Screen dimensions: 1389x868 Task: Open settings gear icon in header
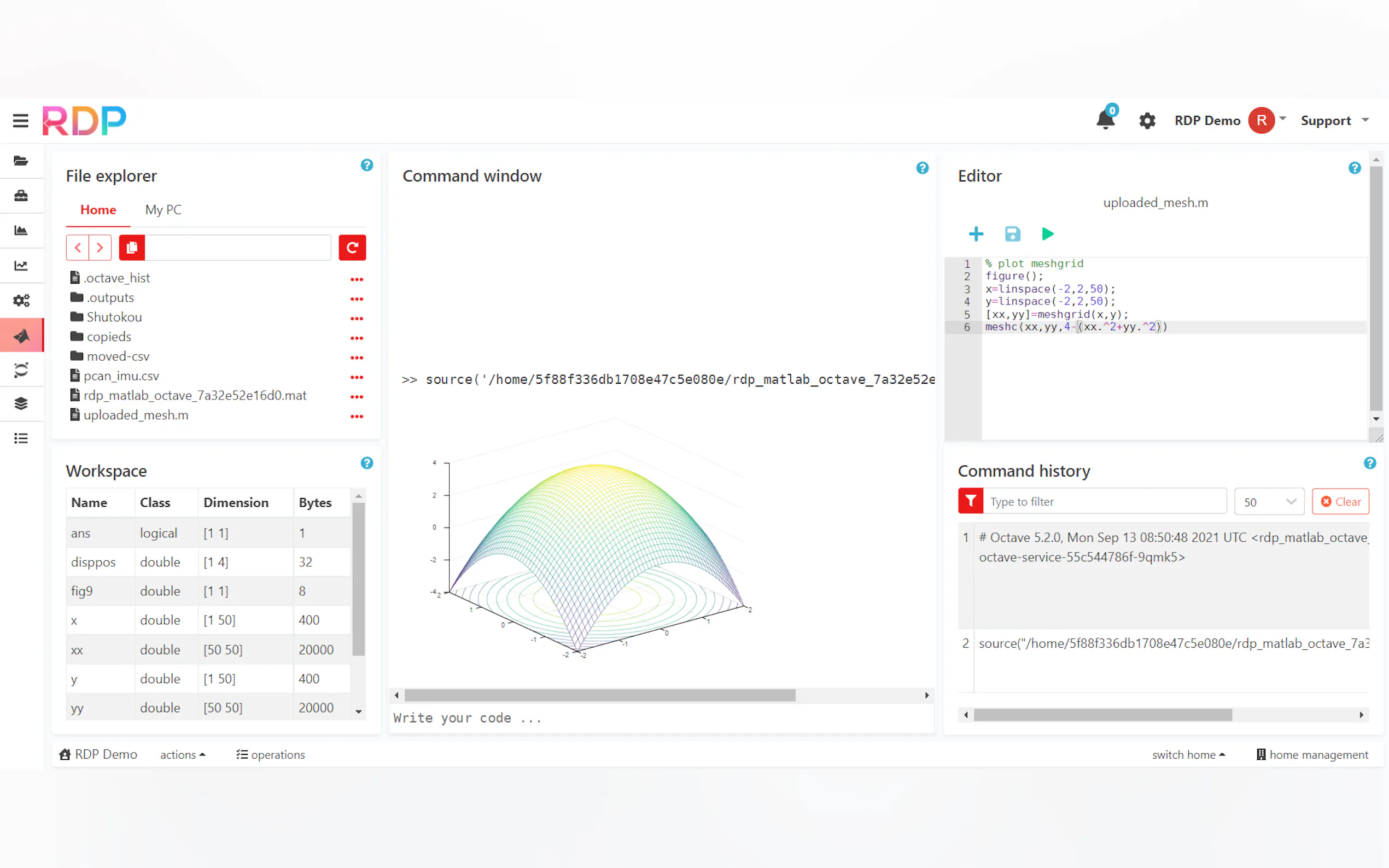(x=1146, y=121)
